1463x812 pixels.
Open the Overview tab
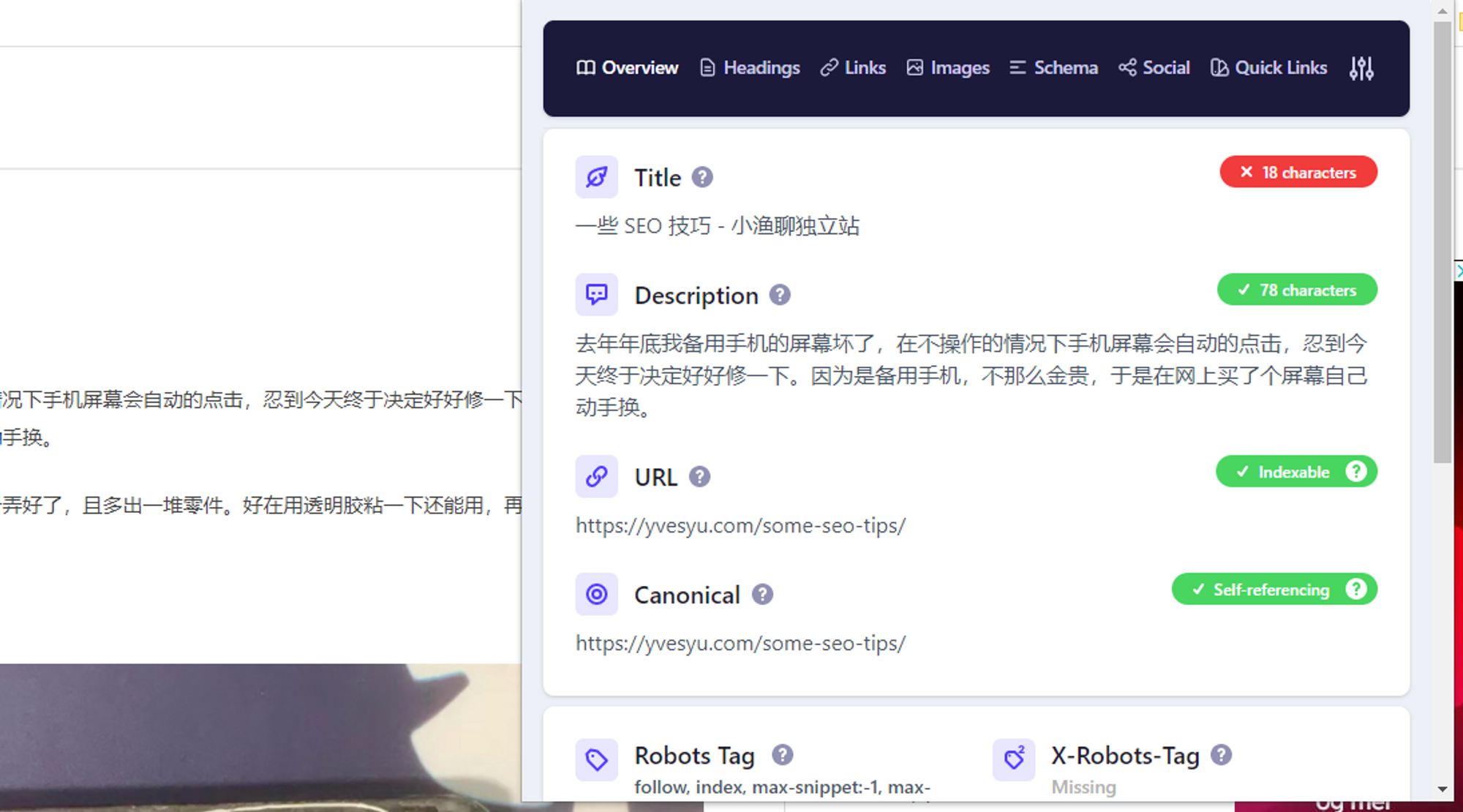[628, 68]
